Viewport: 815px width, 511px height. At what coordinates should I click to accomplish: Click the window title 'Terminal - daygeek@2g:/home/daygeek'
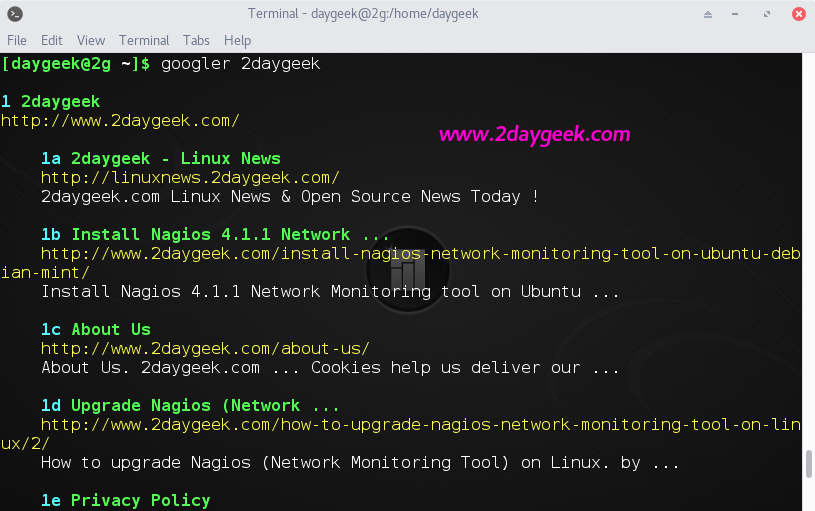click(363, 14)
